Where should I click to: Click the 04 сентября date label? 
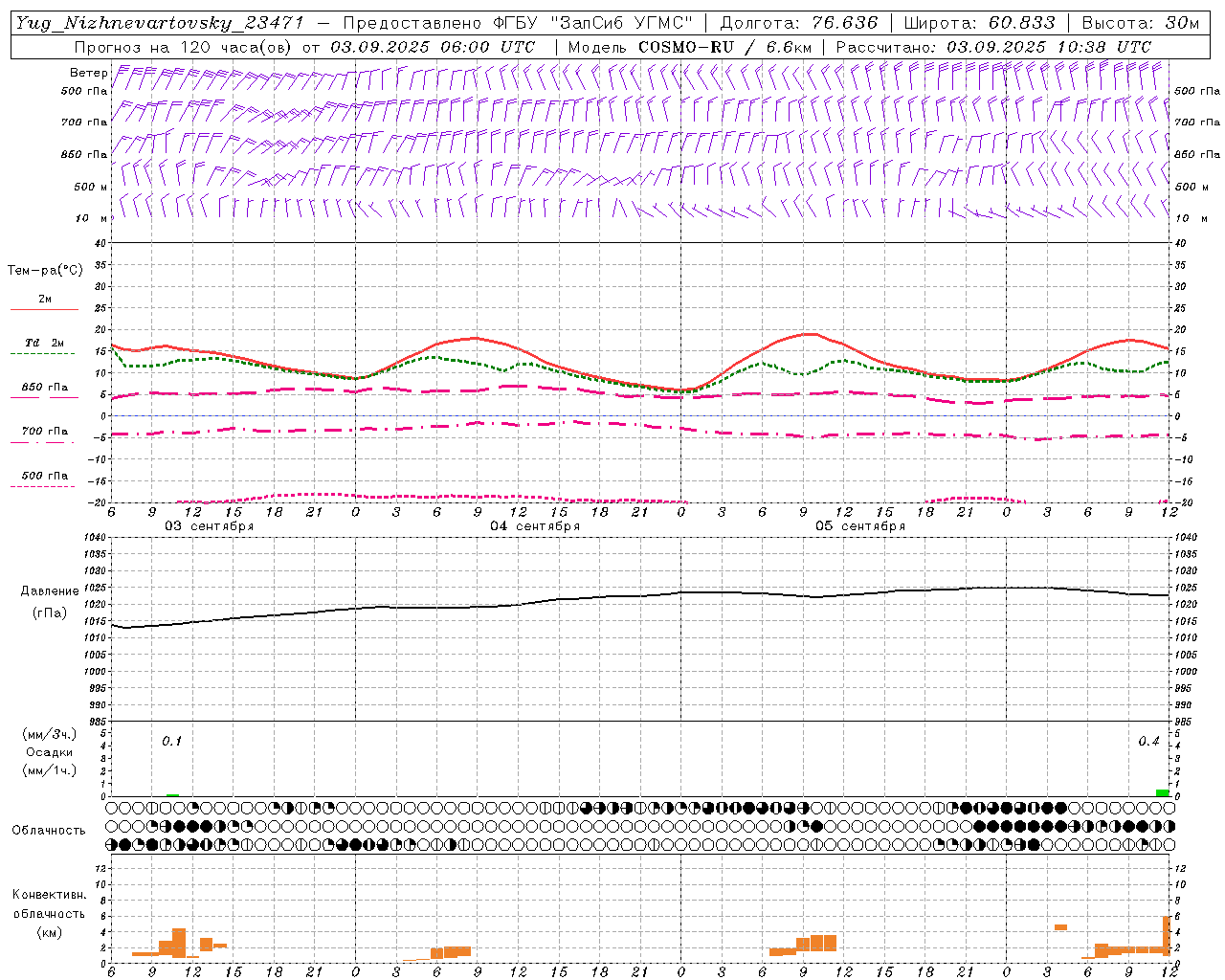[x=535, y=526]
